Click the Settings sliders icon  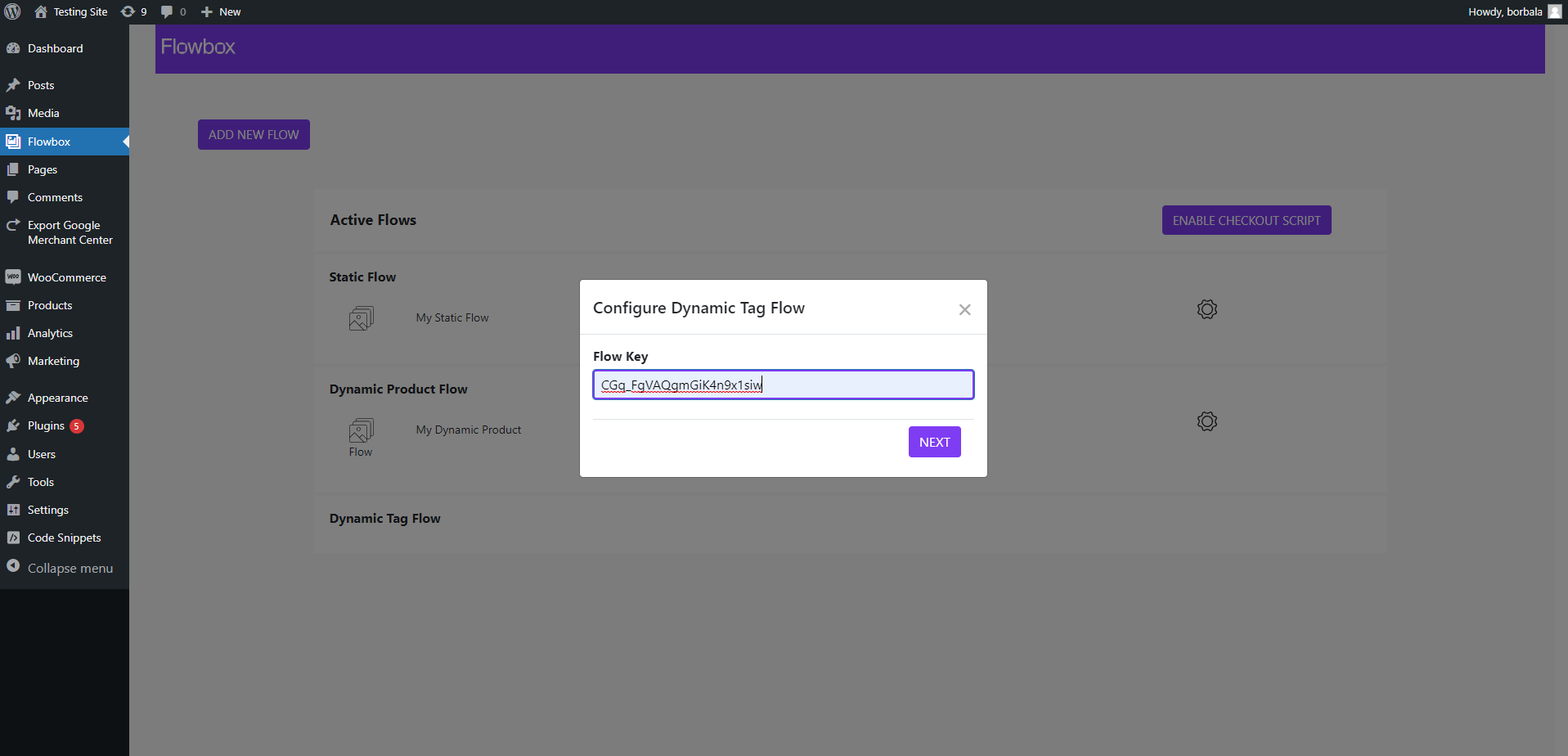[x=13, y=510]
